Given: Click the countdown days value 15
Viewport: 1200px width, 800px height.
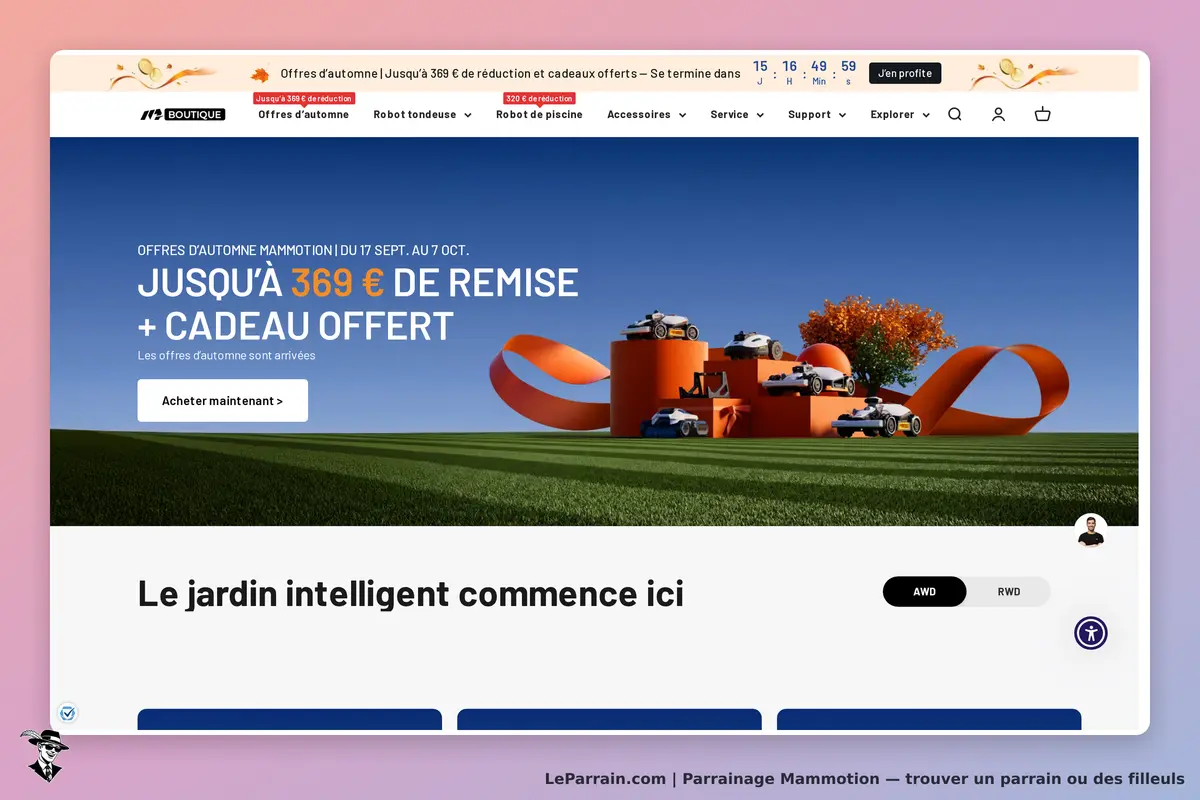Looking at the screenshot, I should point(760,67).
